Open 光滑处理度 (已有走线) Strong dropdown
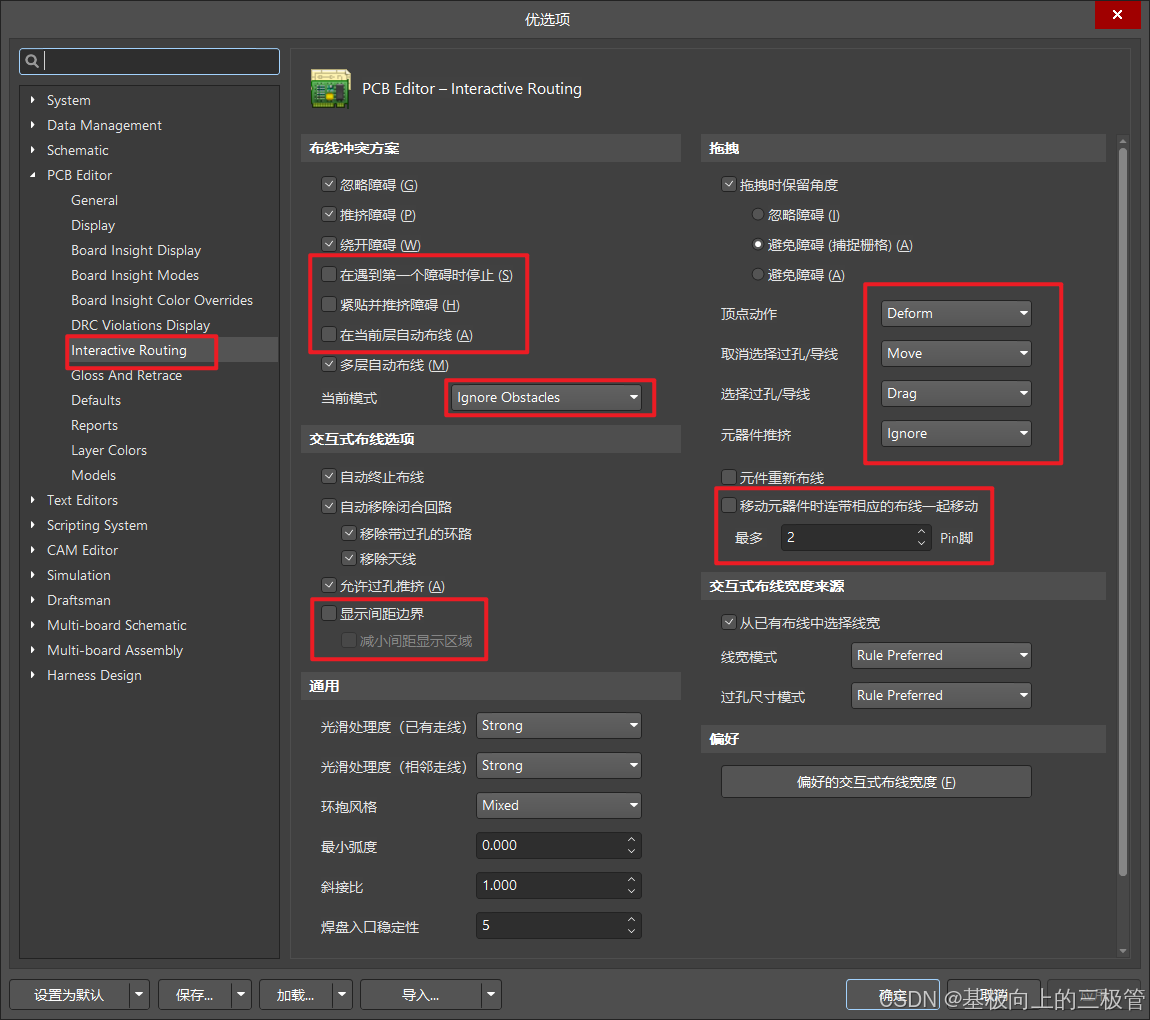 559,725
